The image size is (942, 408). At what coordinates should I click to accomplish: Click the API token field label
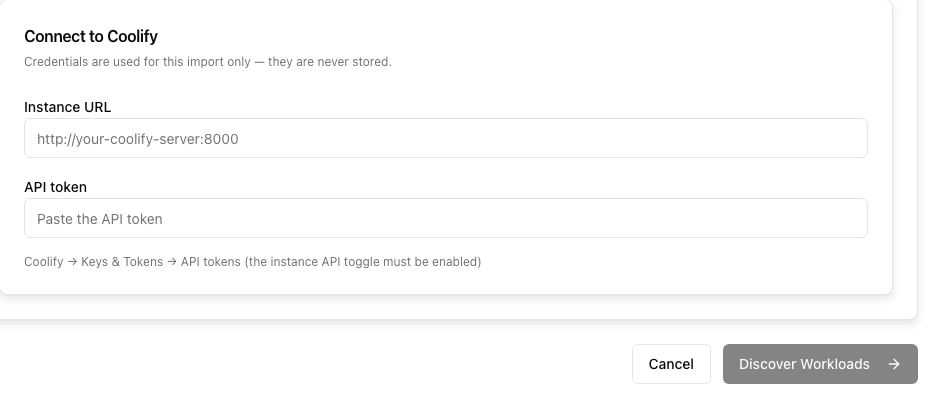click(55, 187)
